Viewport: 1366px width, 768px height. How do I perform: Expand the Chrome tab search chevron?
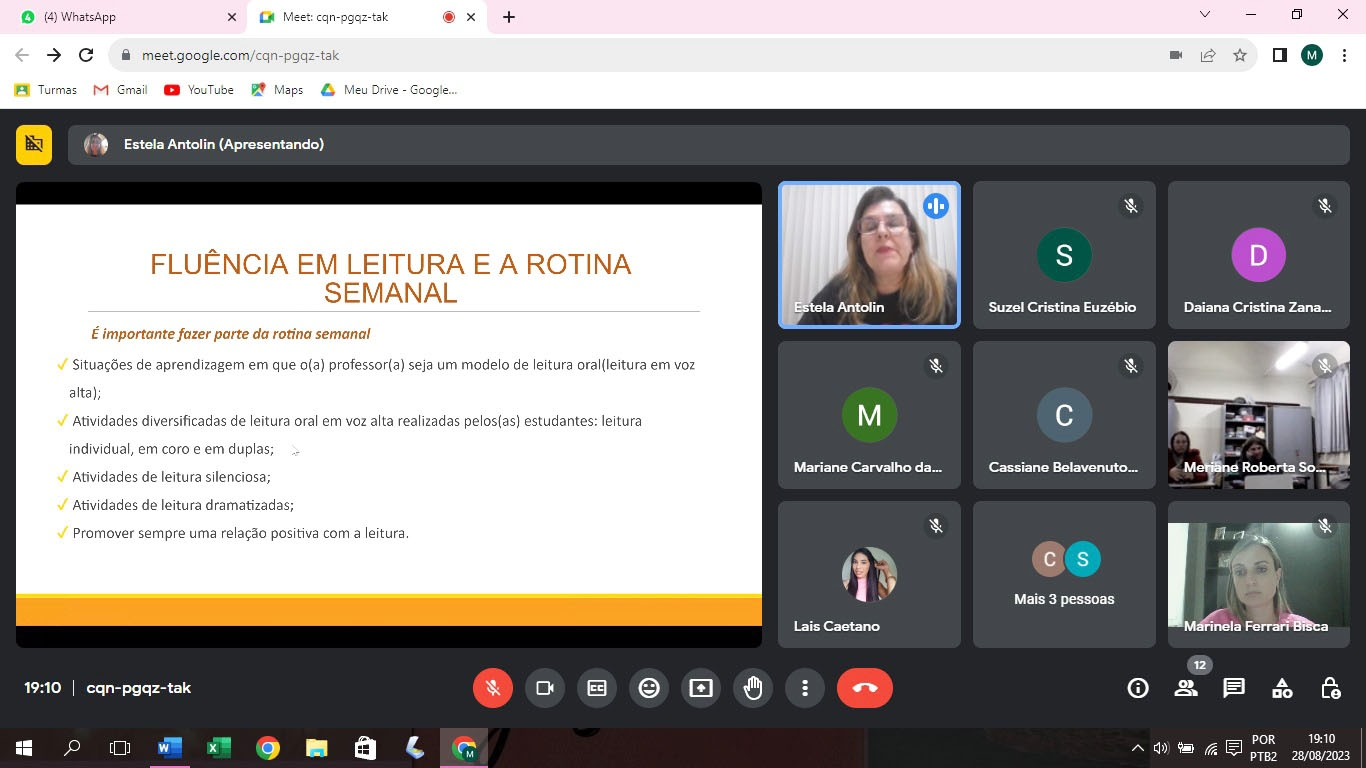tap(1205, 15)
